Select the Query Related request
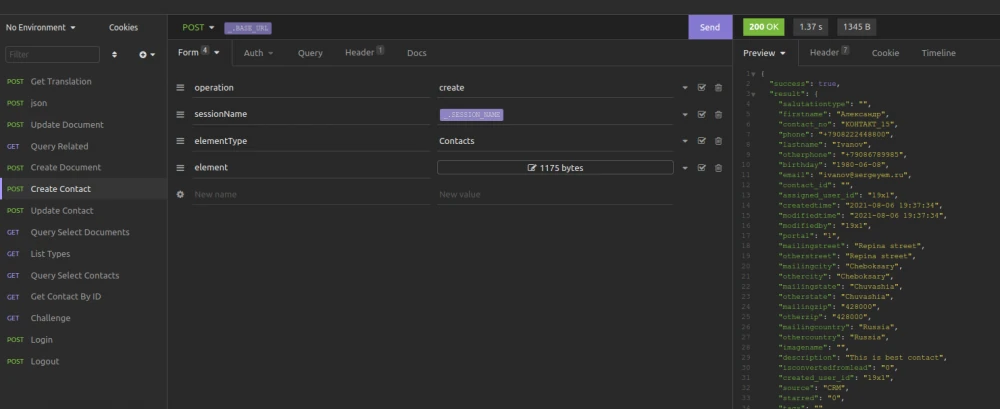Screen dimensions: 1000x409 coord(84,146)
